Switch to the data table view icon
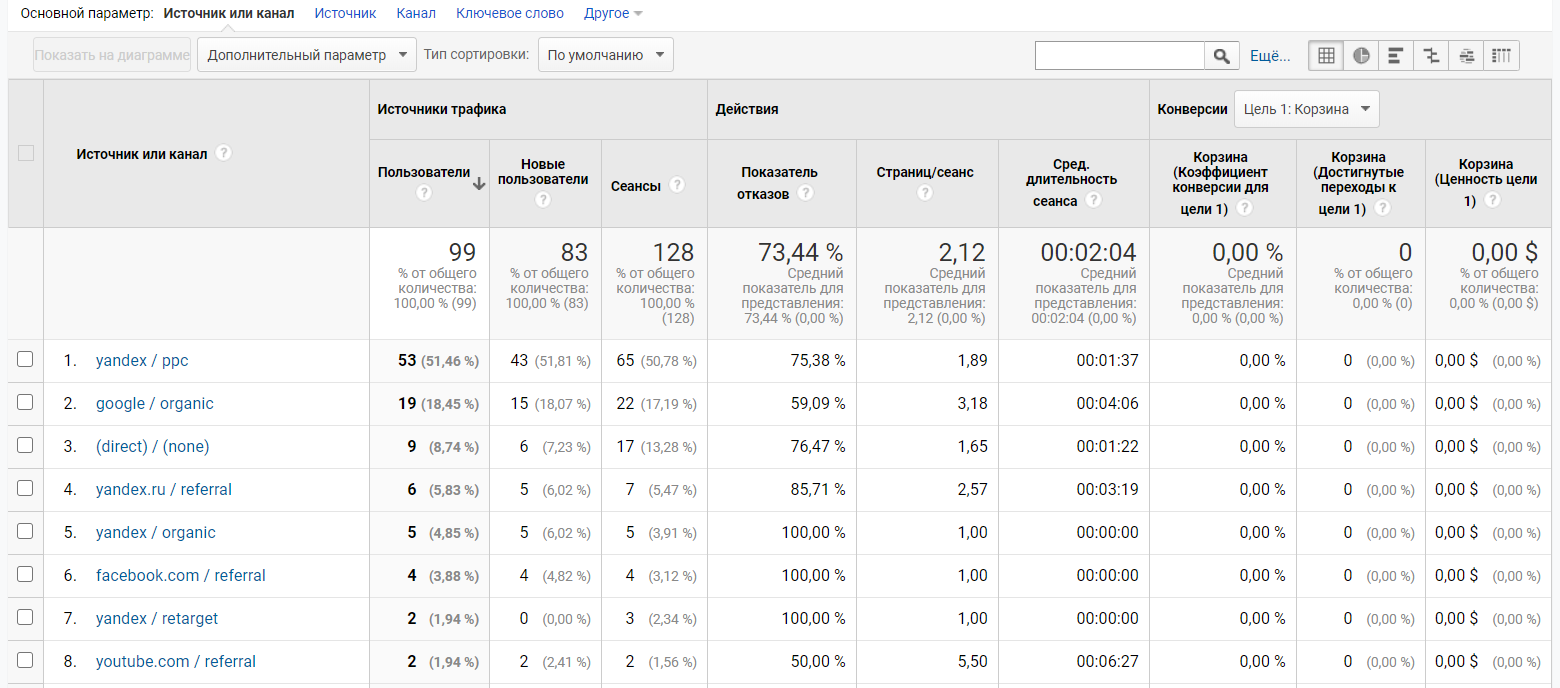Image resolution: width=1560 pixels, height=688 pixels. [1326, 56]
